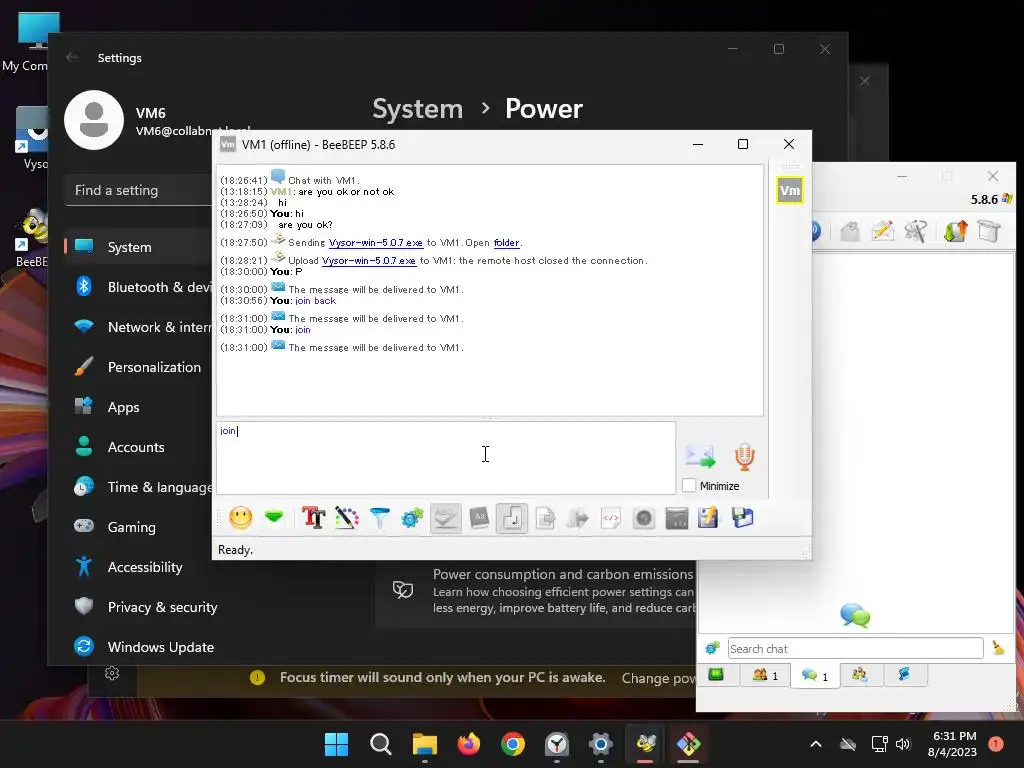Click the send folder arrow icon

tap(578, 518)
